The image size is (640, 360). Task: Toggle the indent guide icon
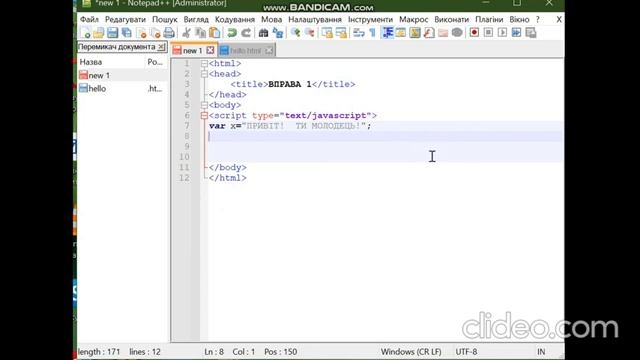click(x=387, y=33)
